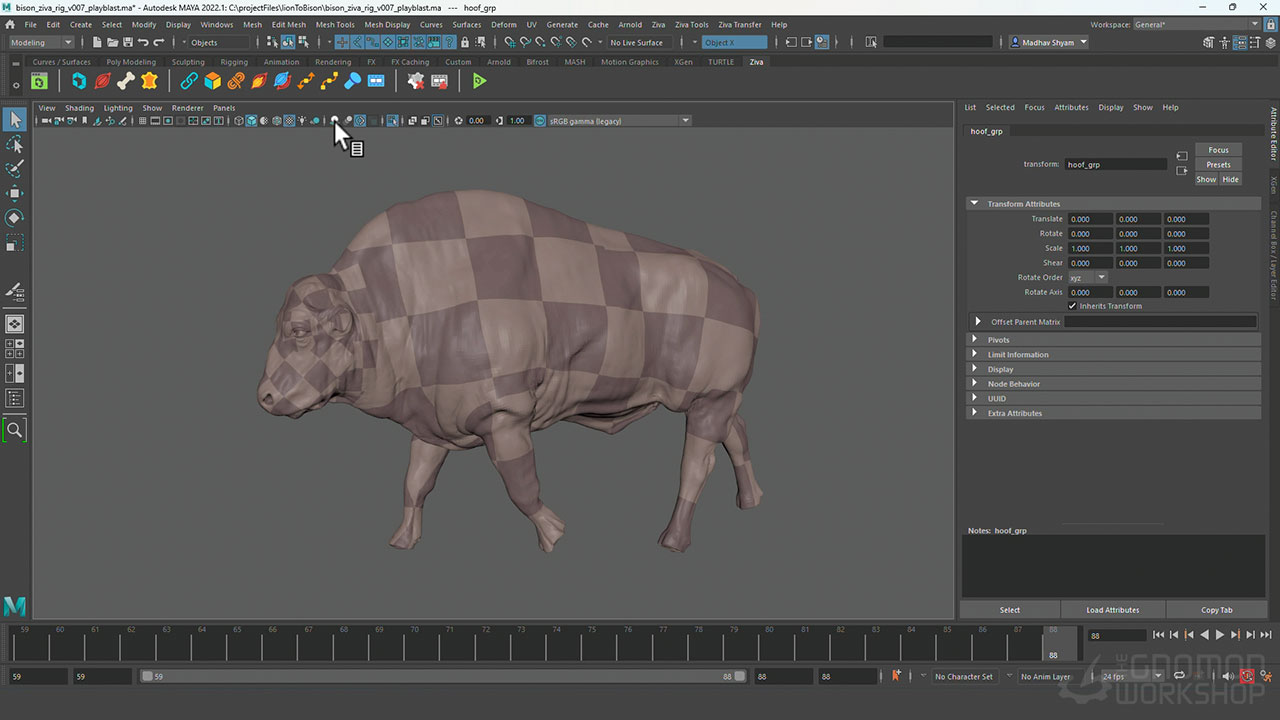Viewport: 1280px width, 720px height.
Task: Switch to the Rigging shelf tab
Action: [234, 62]
